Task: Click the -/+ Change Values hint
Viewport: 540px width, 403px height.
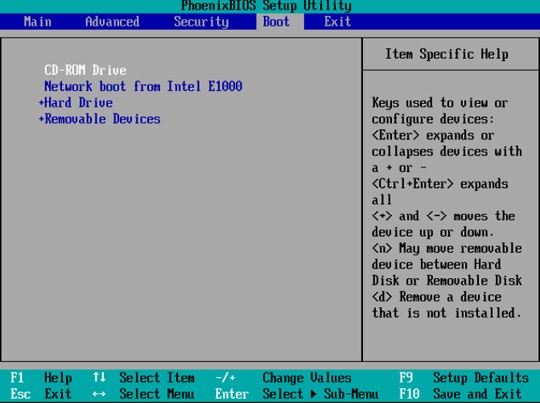Action: (283, 378)
